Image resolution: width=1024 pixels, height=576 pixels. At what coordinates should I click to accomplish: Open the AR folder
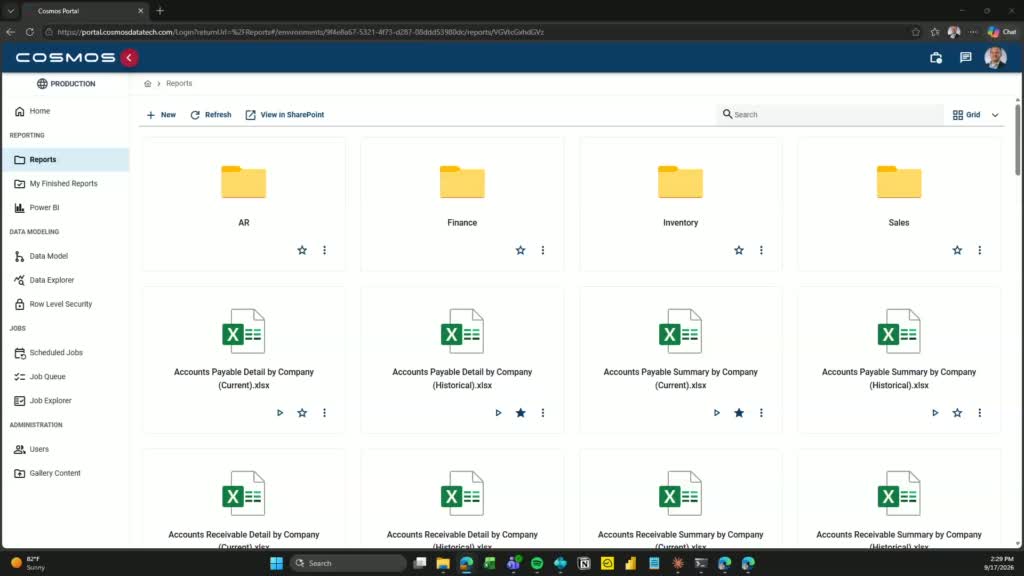(x=244, y=182)
